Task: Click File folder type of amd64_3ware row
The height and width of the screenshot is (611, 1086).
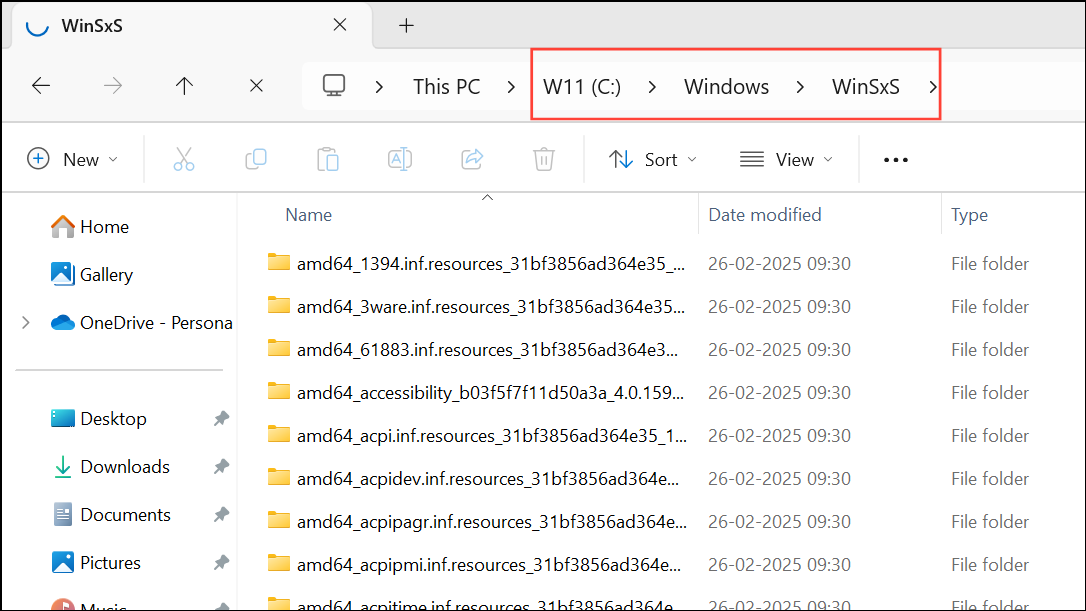Action: [x=990, y=307]
